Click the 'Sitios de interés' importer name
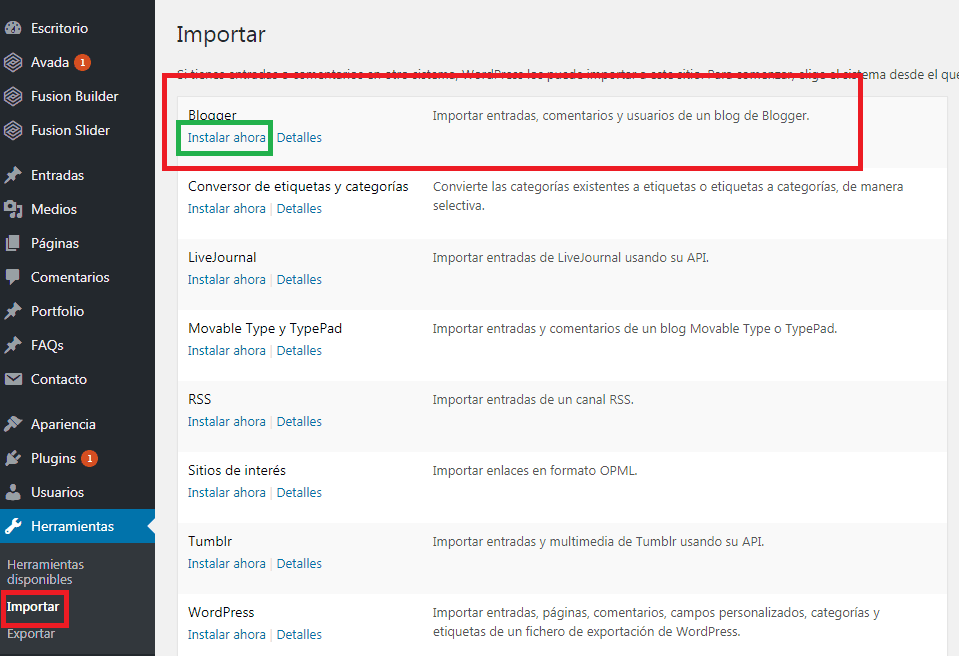 click(237, 470)
